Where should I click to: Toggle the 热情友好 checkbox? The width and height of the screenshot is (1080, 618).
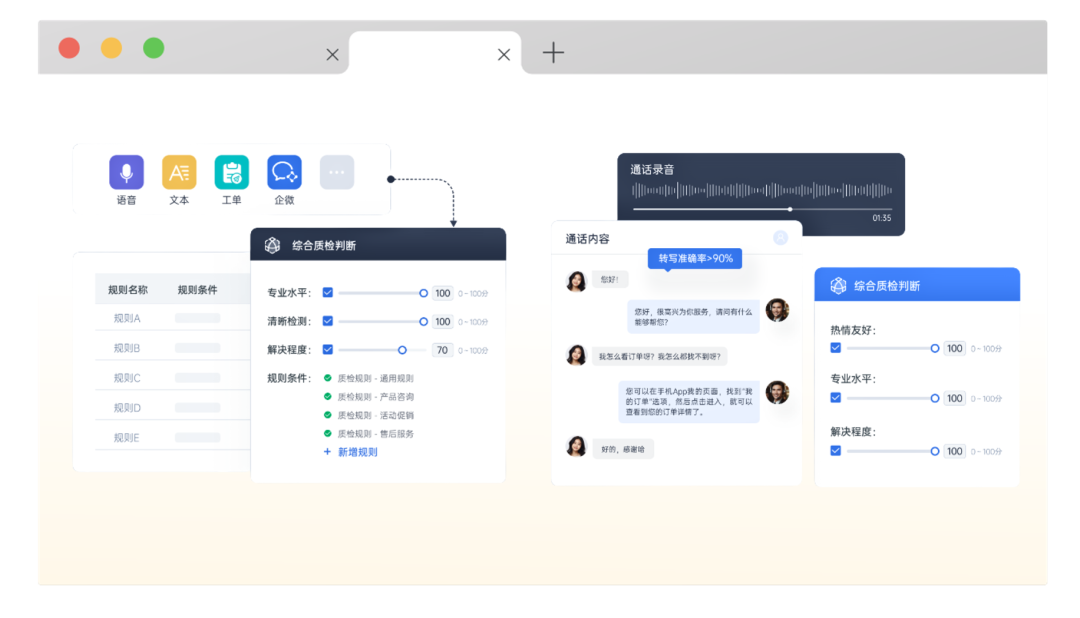coord(835,348)
